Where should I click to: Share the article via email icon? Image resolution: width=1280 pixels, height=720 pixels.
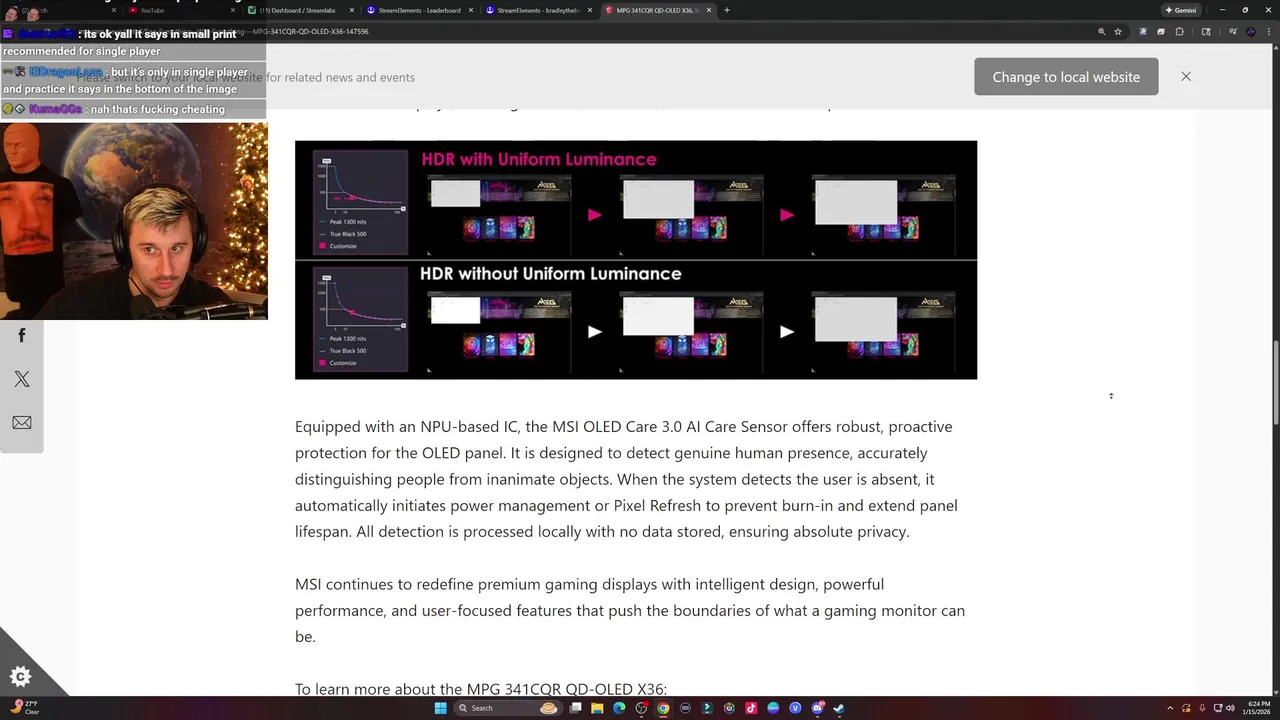pos(22,423)
